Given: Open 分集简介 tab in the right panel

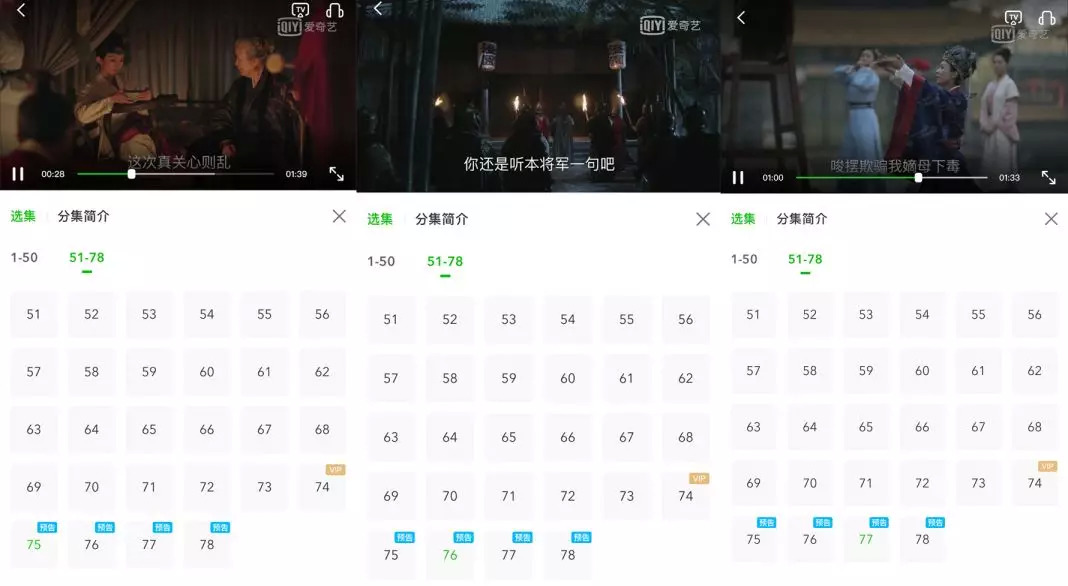Looking at the screenshot, I should [802, 219].
